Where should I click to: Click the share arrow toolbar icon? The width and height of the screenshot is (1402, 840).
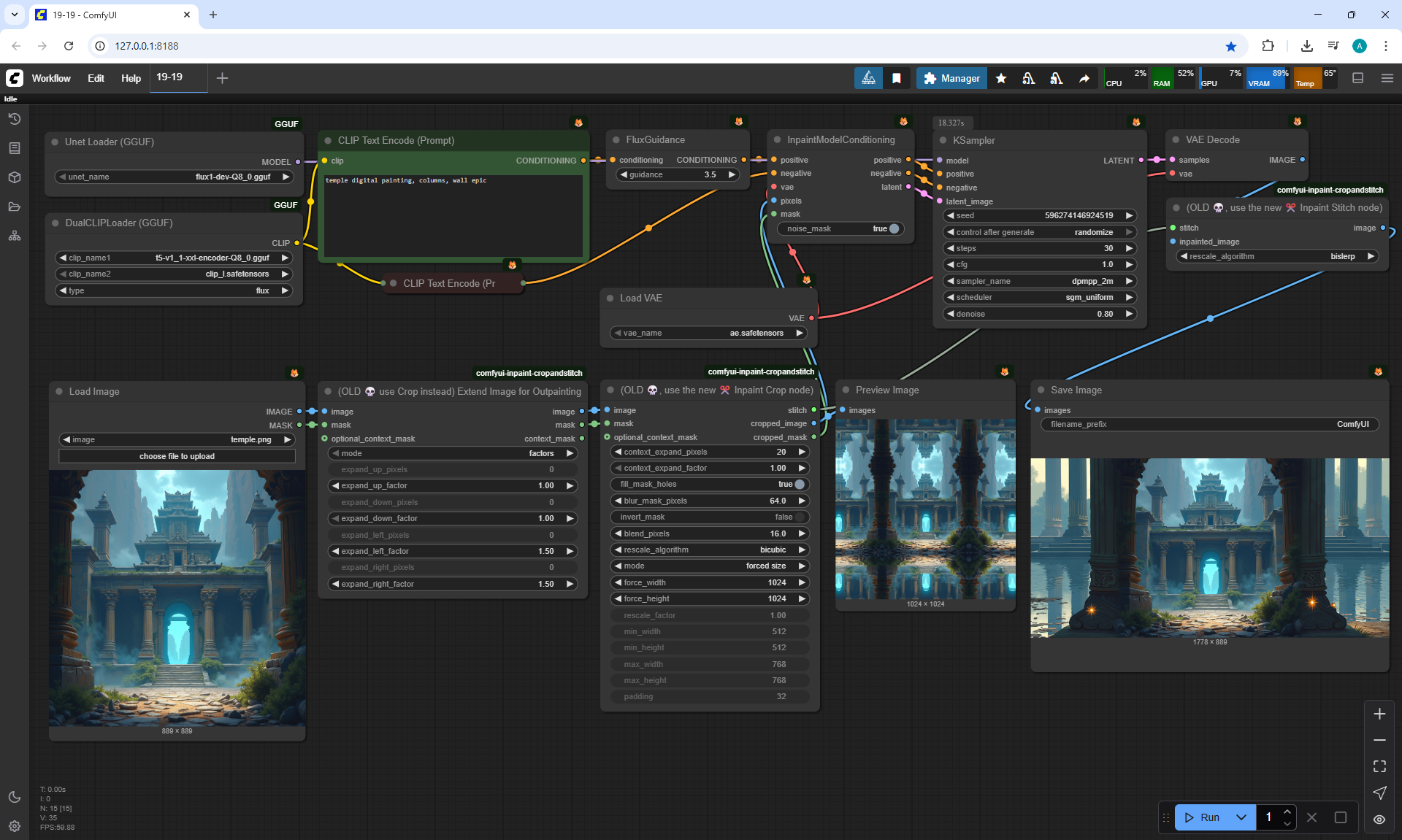[1084, 78]
